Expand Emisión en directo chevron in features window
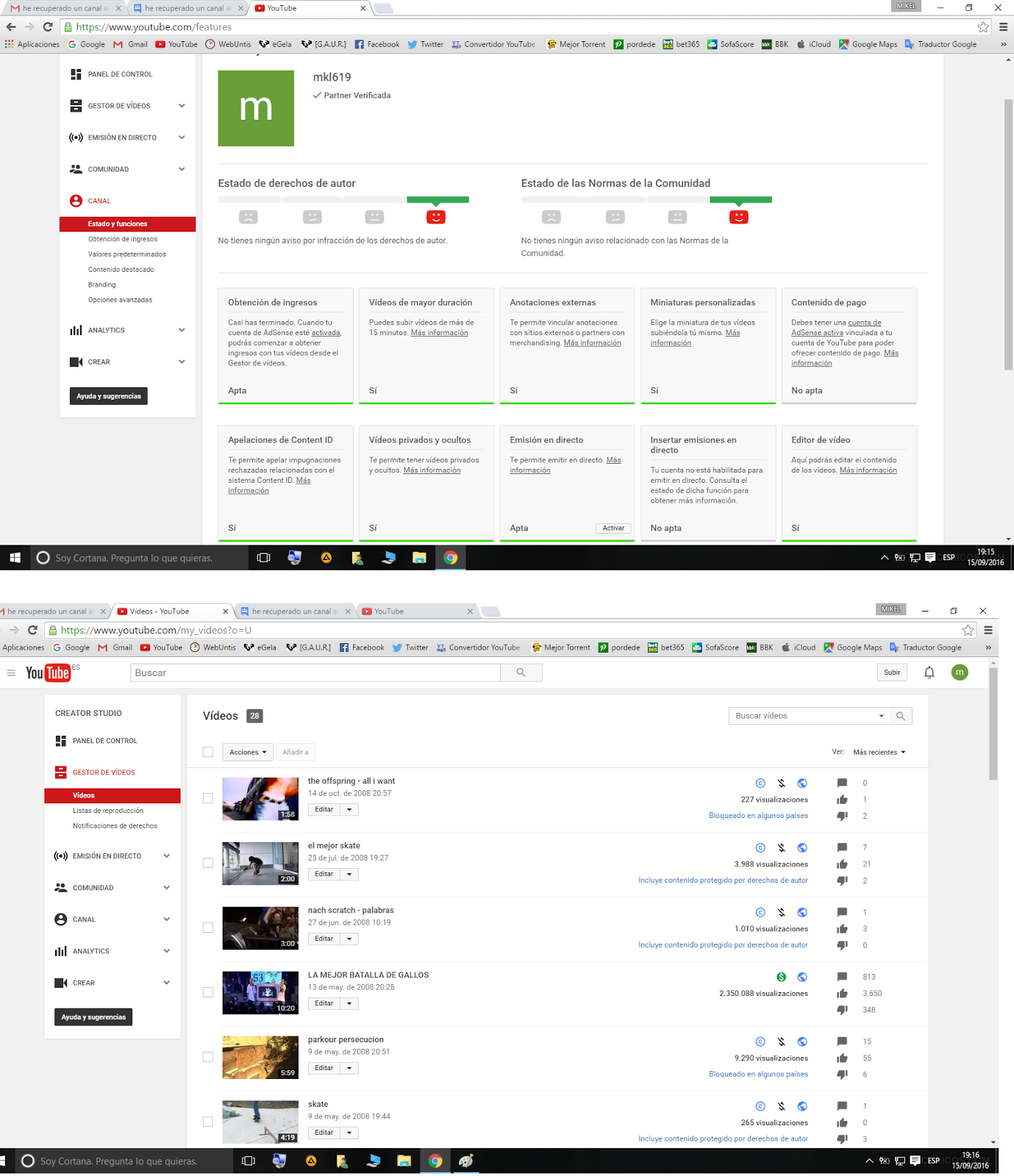This screenshot has width=1014, height=1176. pyautogui.click(x=182, y=137)
